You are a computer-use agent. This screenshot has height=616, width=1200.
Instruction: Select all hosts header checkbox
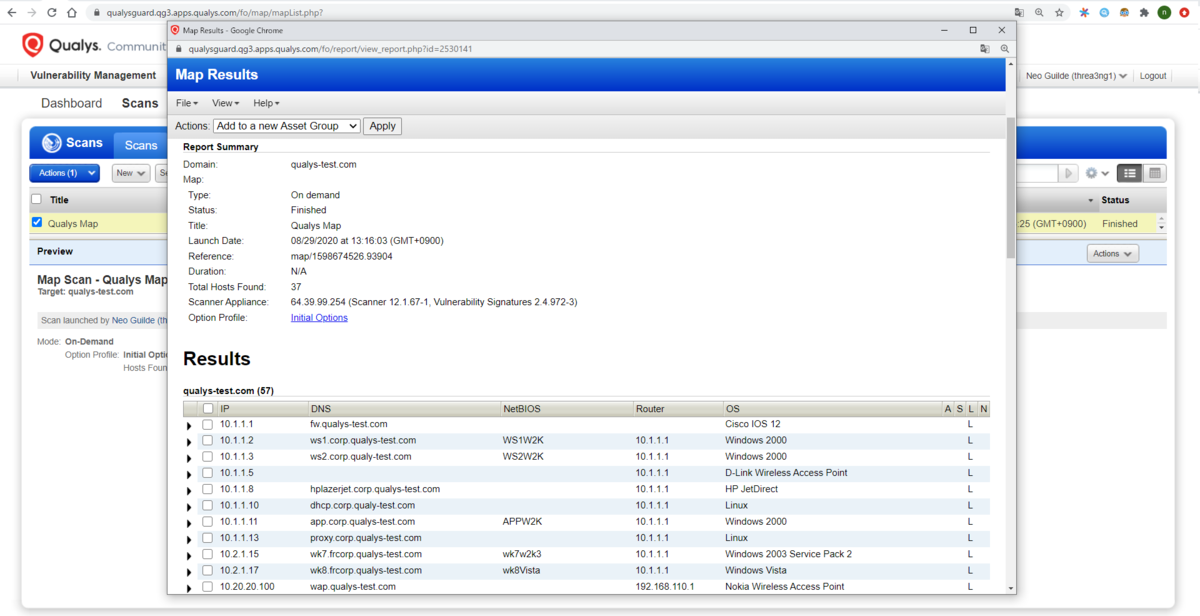208,408
